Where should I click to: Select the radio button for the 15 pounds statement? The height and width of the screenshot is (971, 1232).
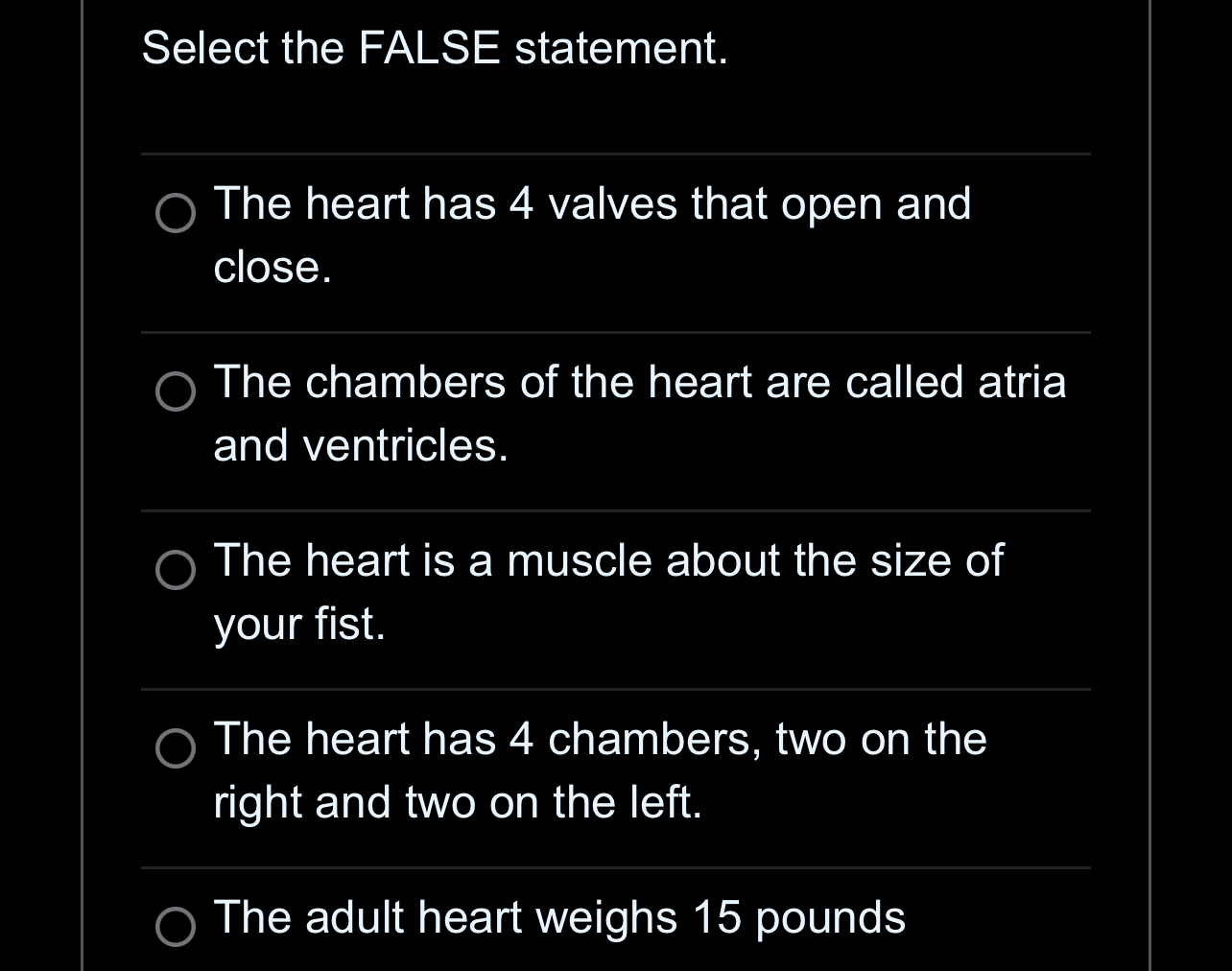click(x=176, y=929)
